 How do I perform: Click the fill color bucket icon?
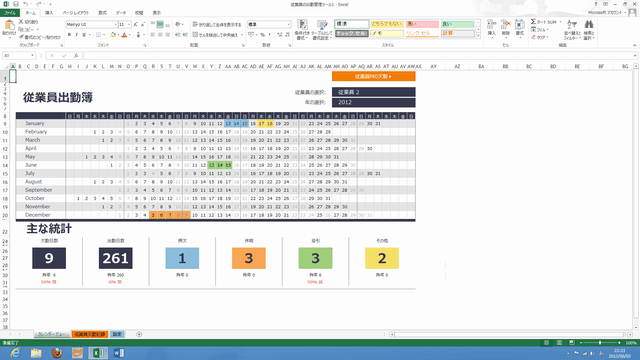point(113,35)
